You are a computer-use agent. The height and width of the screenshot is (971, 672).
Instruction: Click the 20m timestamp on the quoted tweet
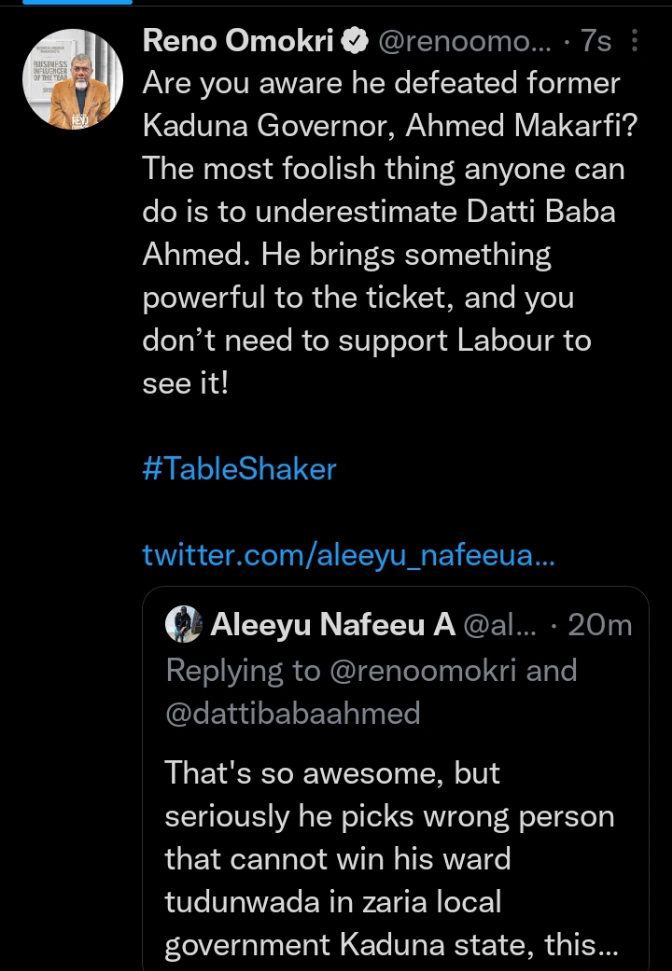599,625
